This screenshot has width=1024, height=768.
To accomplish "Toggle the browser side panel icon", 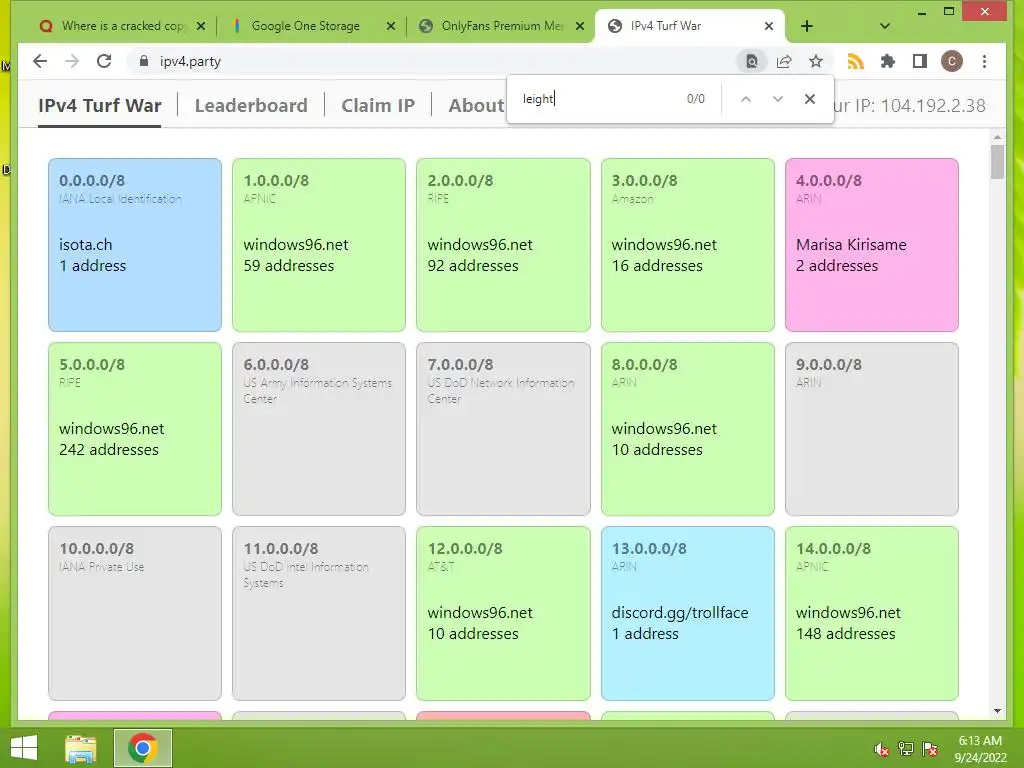I will [x=920, y=61].
